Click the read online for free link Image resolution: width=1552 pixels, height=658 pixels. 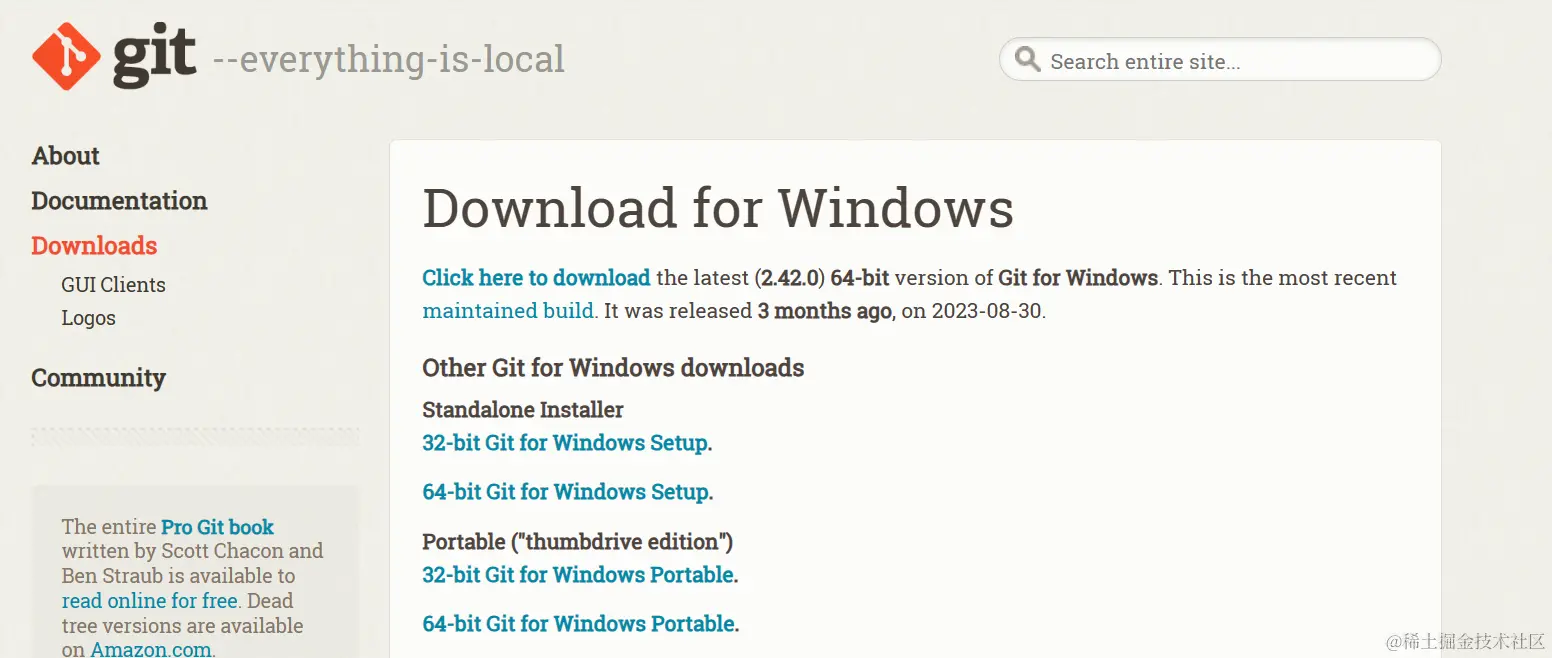coord(149,601)
